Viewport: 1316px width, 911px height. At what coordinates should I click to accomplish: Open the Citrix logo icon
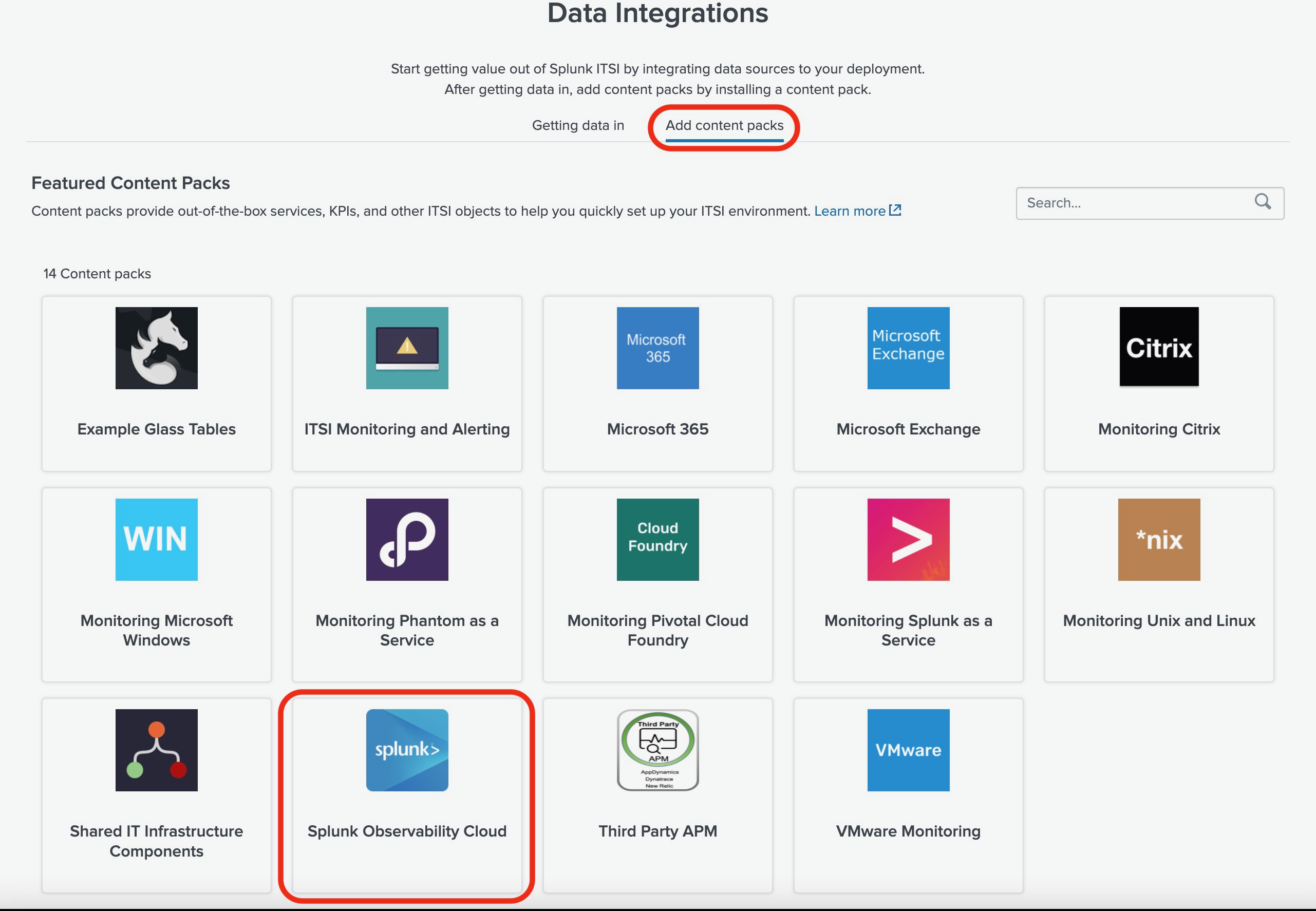[x=1158, y=347]
